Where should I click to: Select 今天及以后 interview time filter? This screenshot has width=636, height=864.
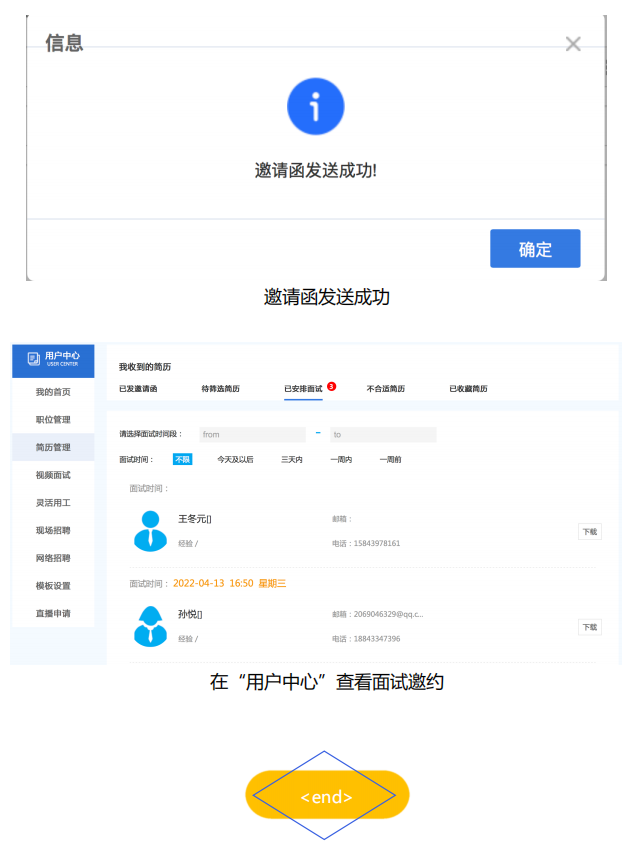point(235,459)
